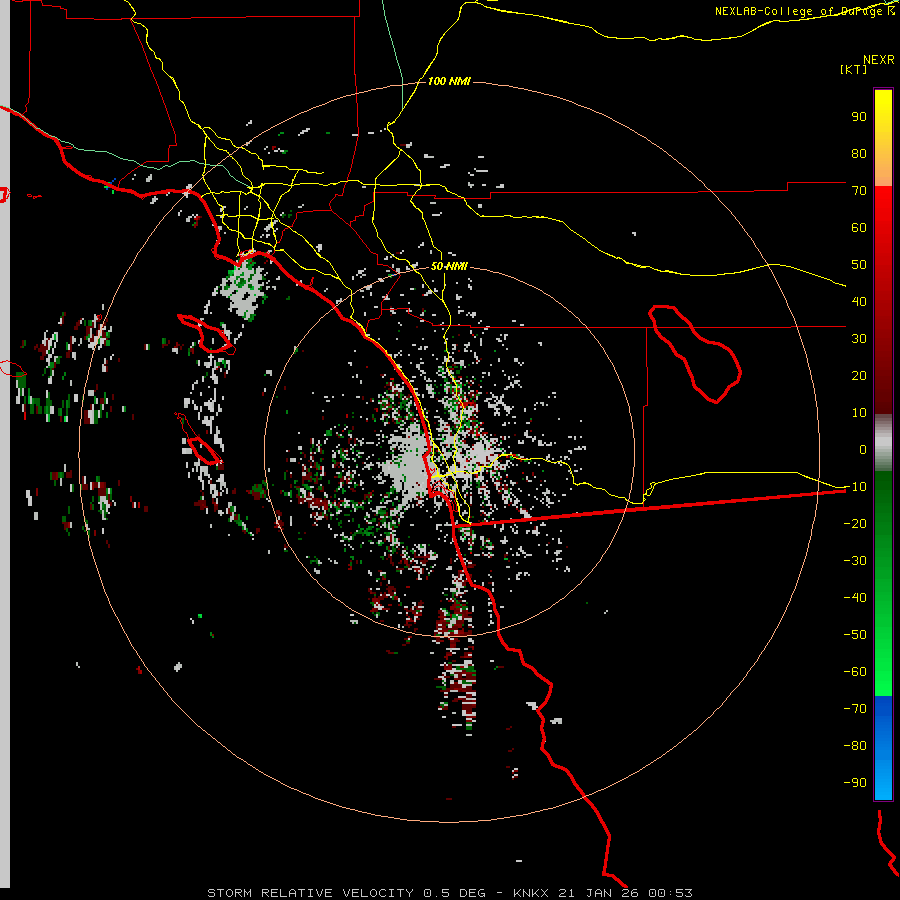This screenshot has height=900, width=900.
Task: Click the 50 NMI range ring label
Action: 449,266
